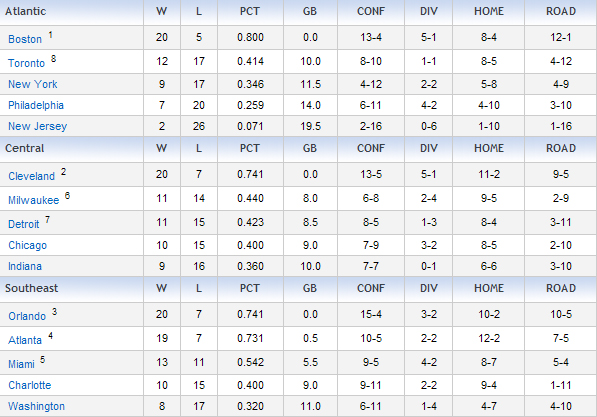Click the New York team link
Screen dimensions: 597x417
tap(33, 84)
